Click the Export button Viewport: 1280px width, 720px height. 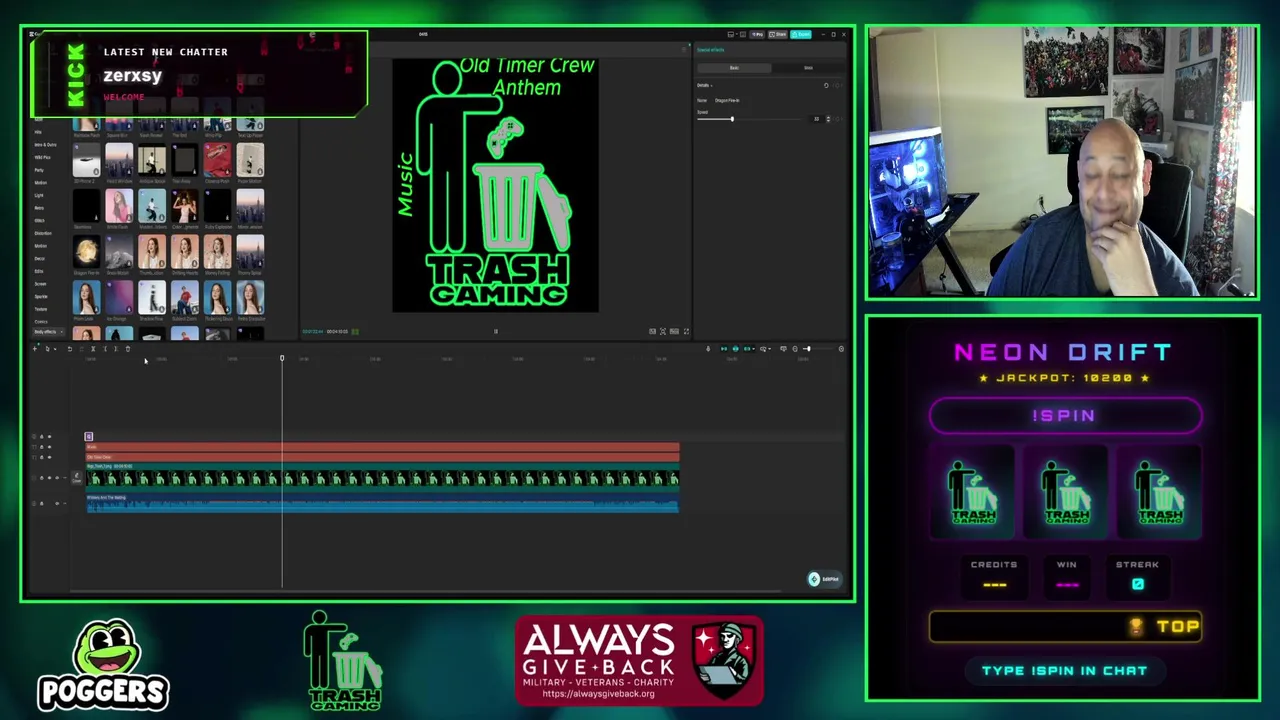coord(801,34)
